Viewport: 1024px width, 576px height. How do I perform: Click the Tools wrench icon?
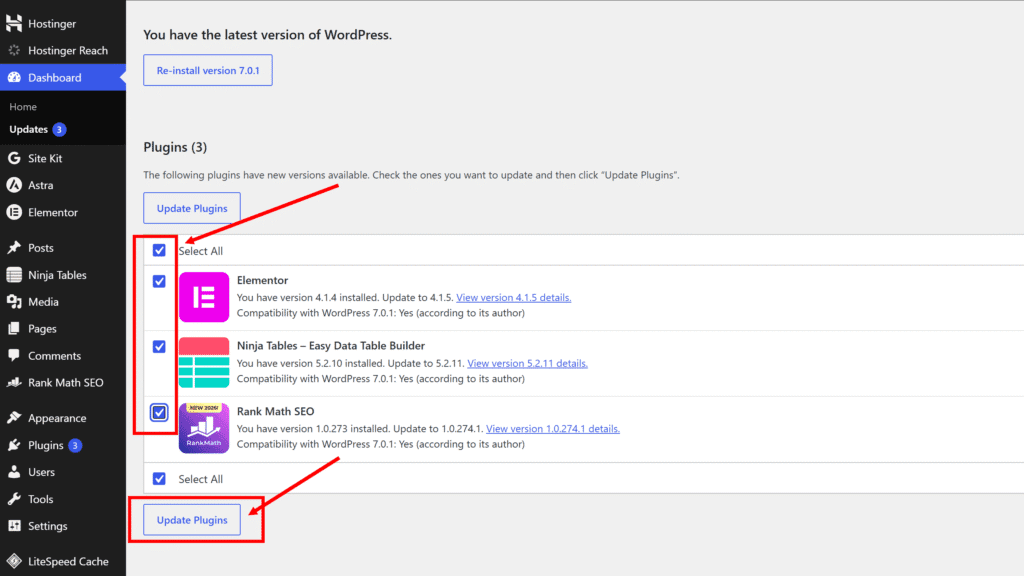[14, 499]
